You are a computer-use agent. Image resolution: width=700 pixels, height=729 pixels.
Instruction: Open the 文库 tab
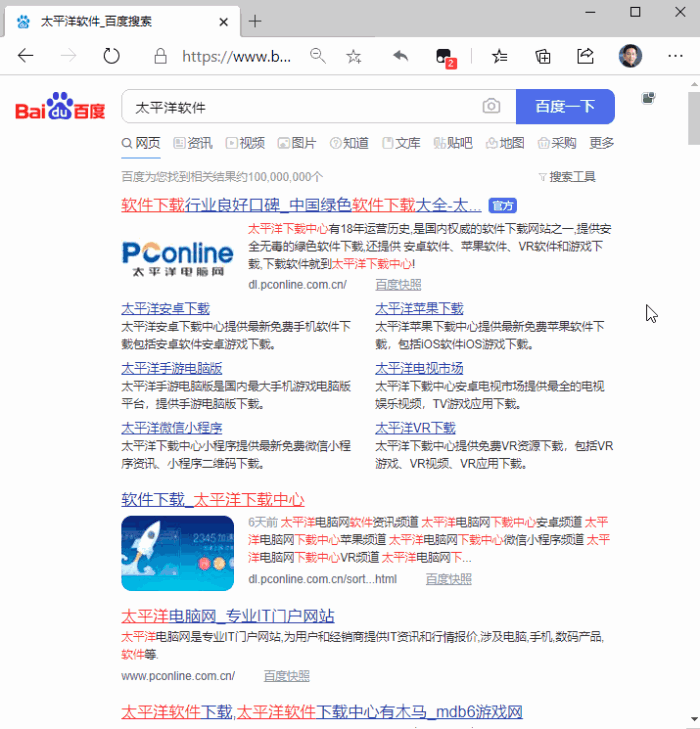click(x=401, y=143)
